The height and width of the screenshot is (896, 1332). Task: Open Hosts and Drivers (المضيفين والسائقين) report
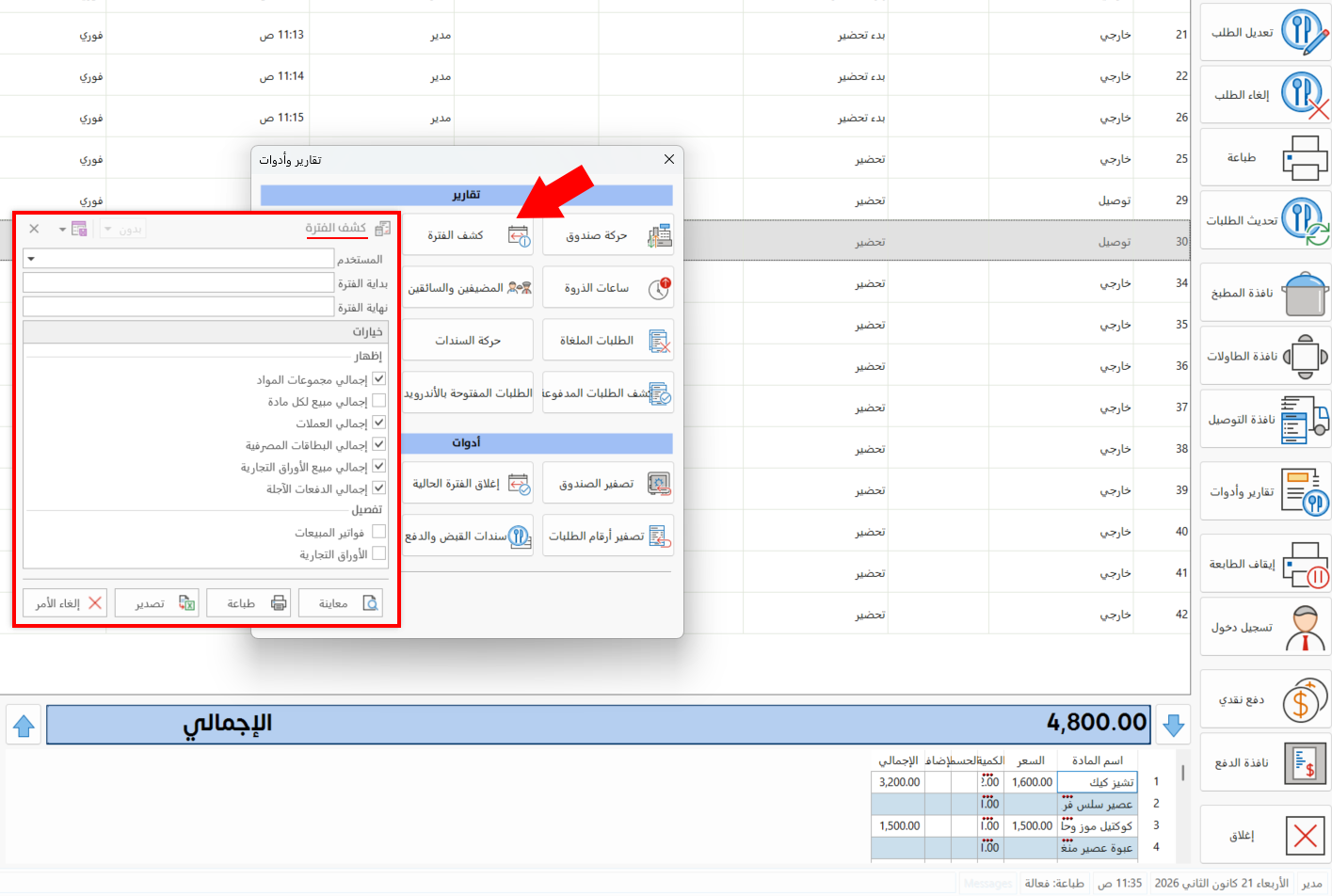coord(468,288)
